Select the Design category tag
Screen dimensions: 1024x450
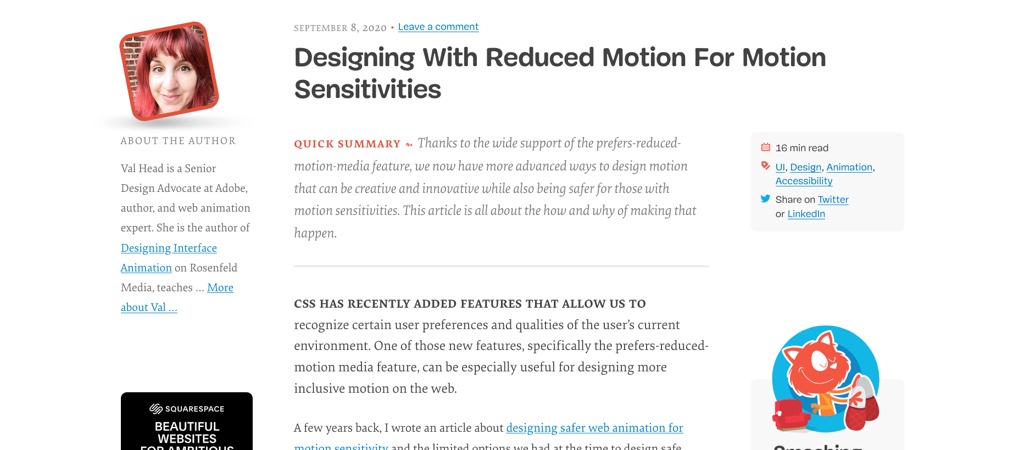pyautogui.click(x=805, y=167)
